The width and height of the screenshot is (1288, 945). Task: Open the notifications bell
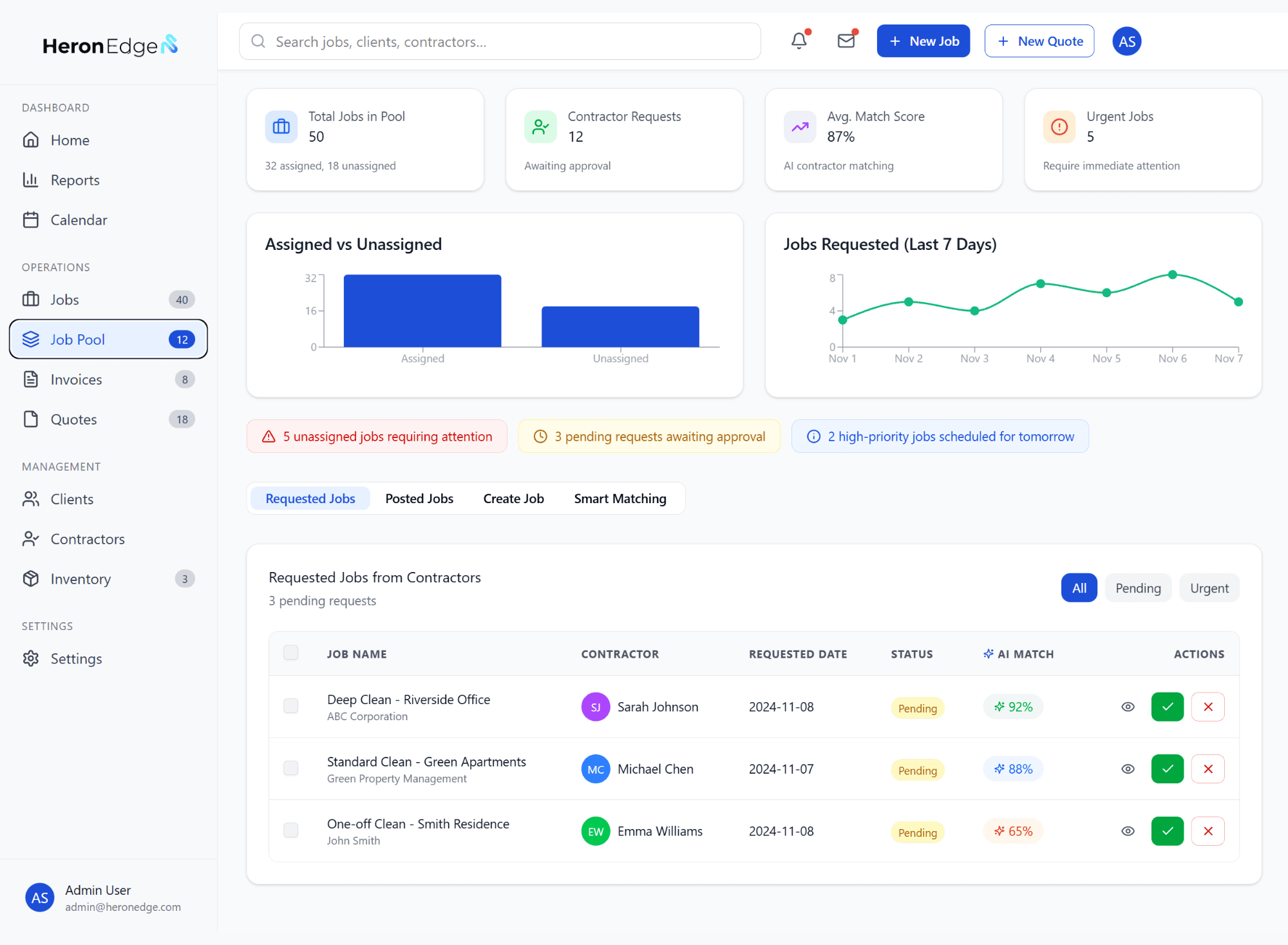[x=799, y=41]
